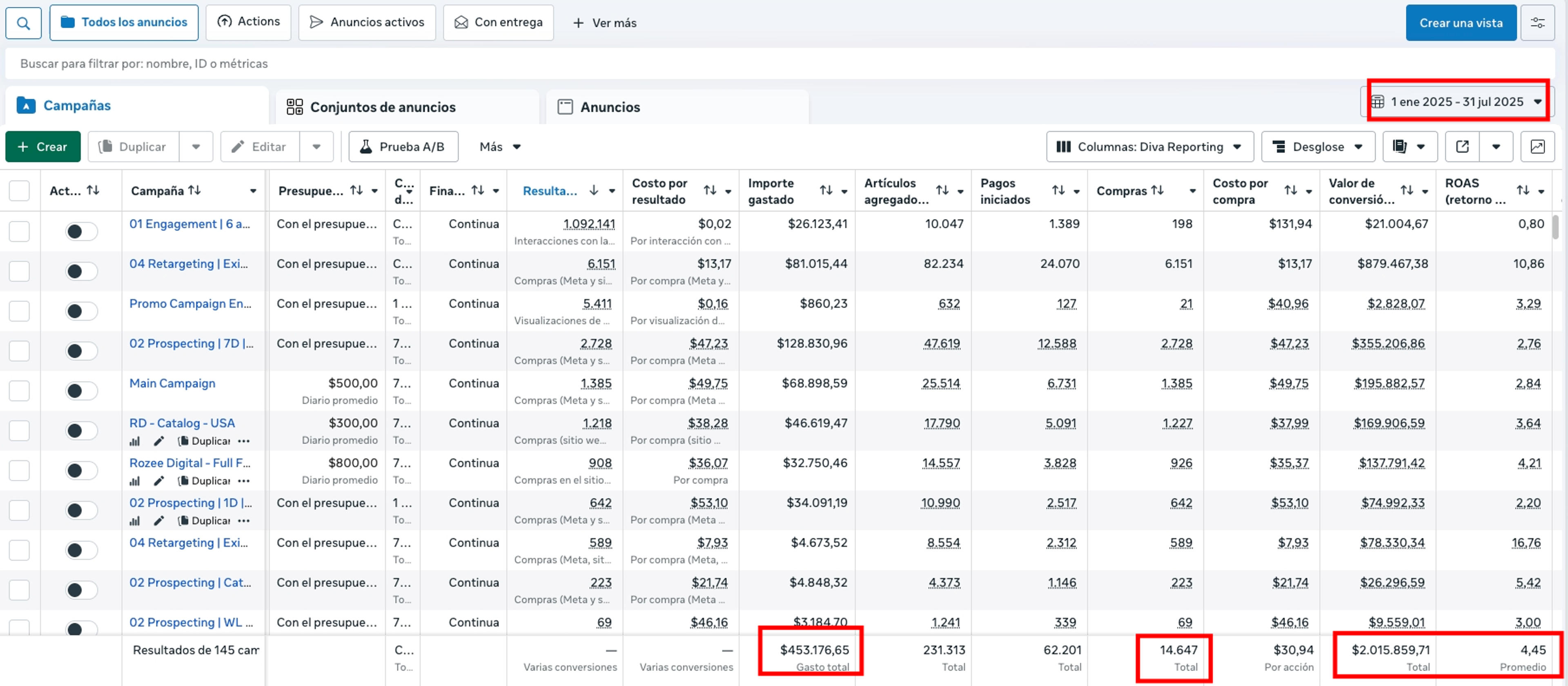Toggle the Main Campaign switch off
This screenshot has width=1568, height=686.
point(81,391)
